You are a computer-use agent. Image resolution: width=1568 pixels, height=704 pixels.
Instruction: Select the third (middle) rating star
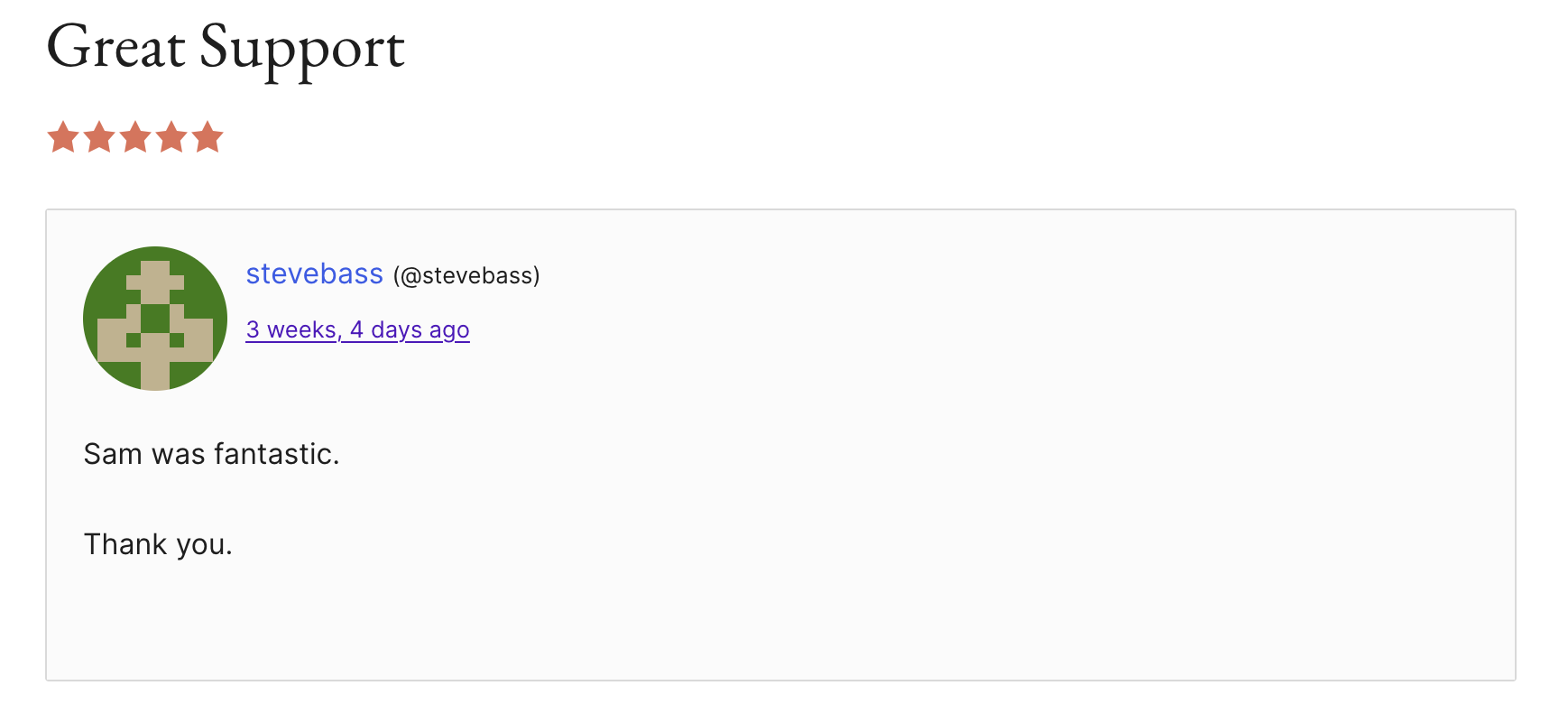pyautogui.click(x=135, y=138)
